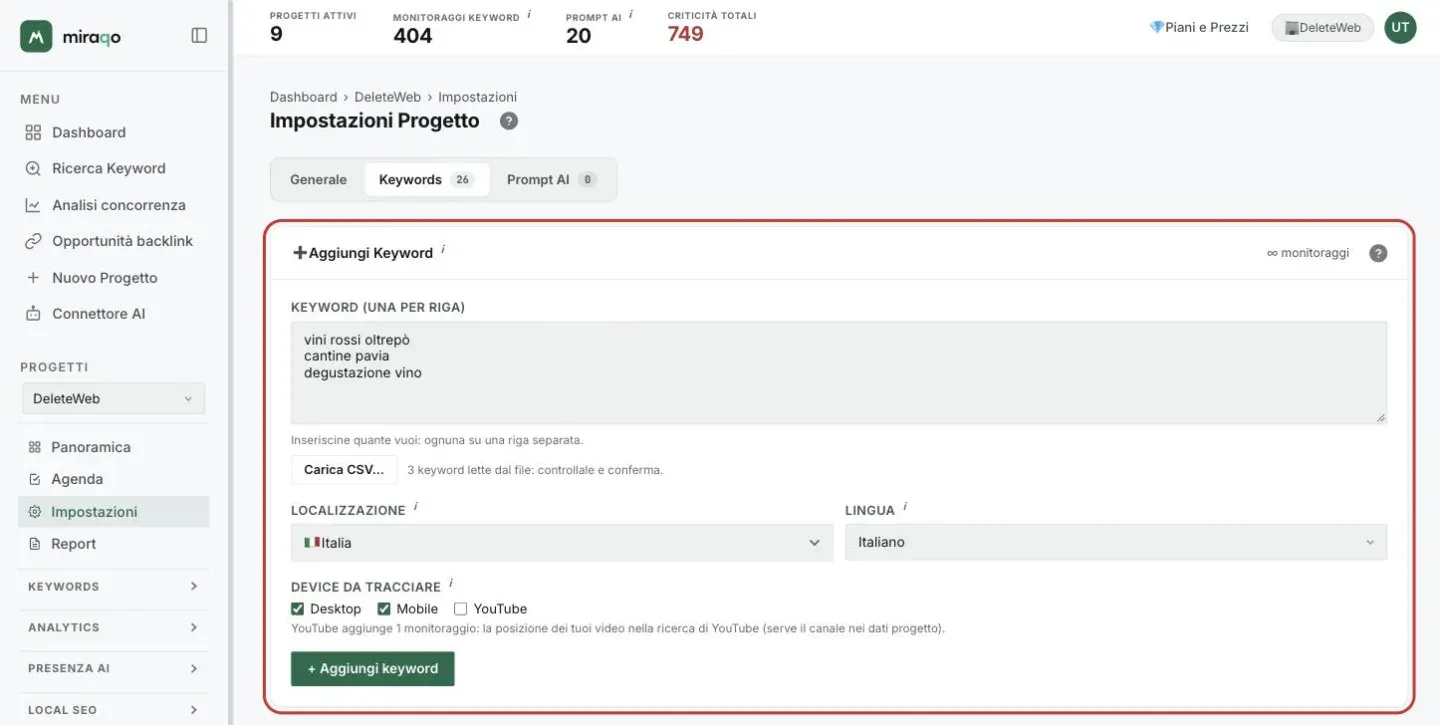Expand the LOCAL SEO sidebar section
Viewport: 1440px width, 725px height.
[x=113, y=710]
